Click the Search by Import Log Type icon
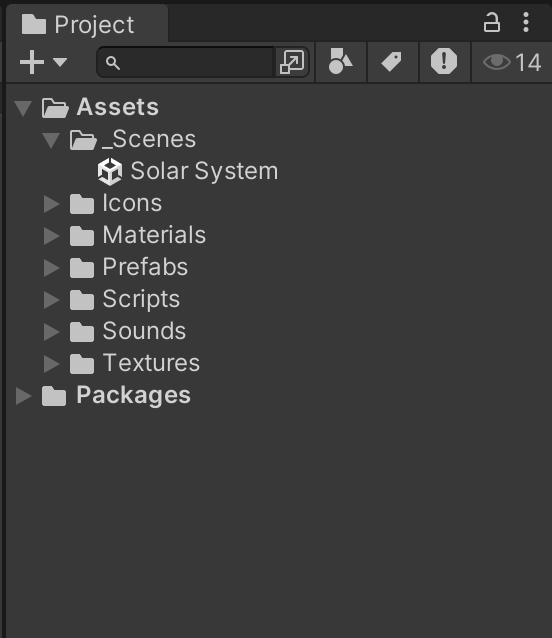552x638 pixels. tap(444, 61)
